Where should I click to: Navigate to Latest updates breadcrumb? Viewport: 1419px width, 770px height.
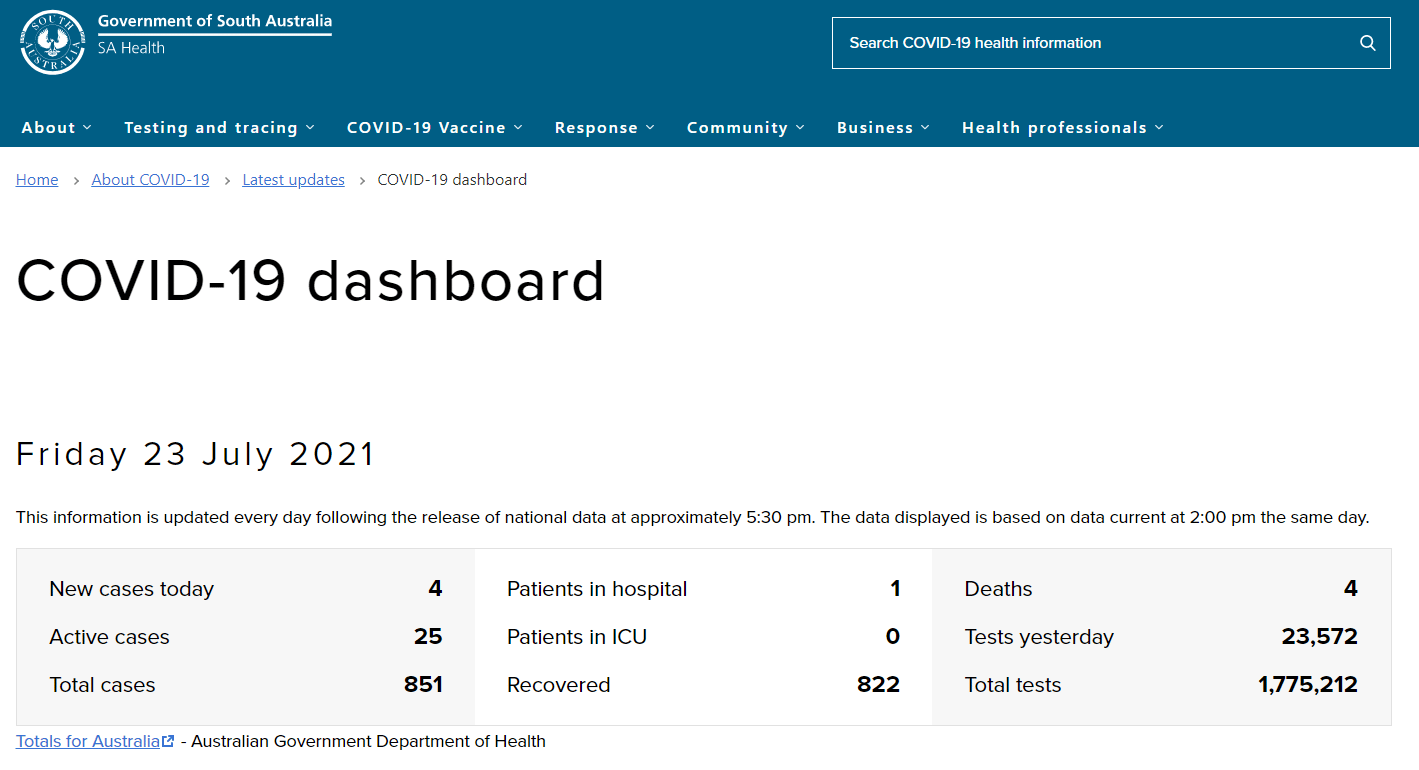tap(293, 180)
